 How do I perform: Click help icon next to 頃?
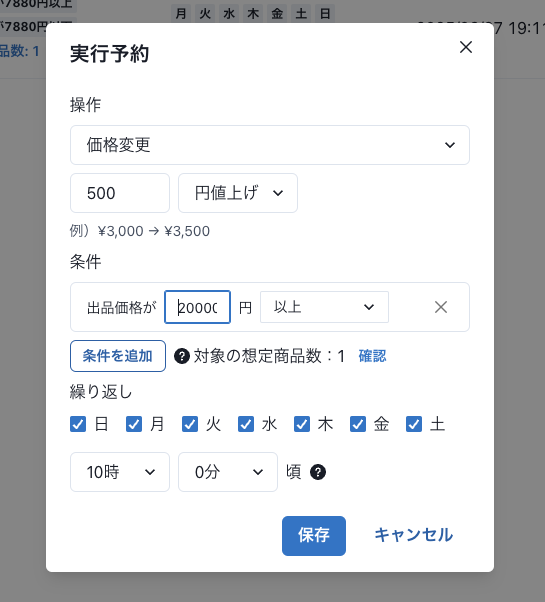[x=318, y=472]
